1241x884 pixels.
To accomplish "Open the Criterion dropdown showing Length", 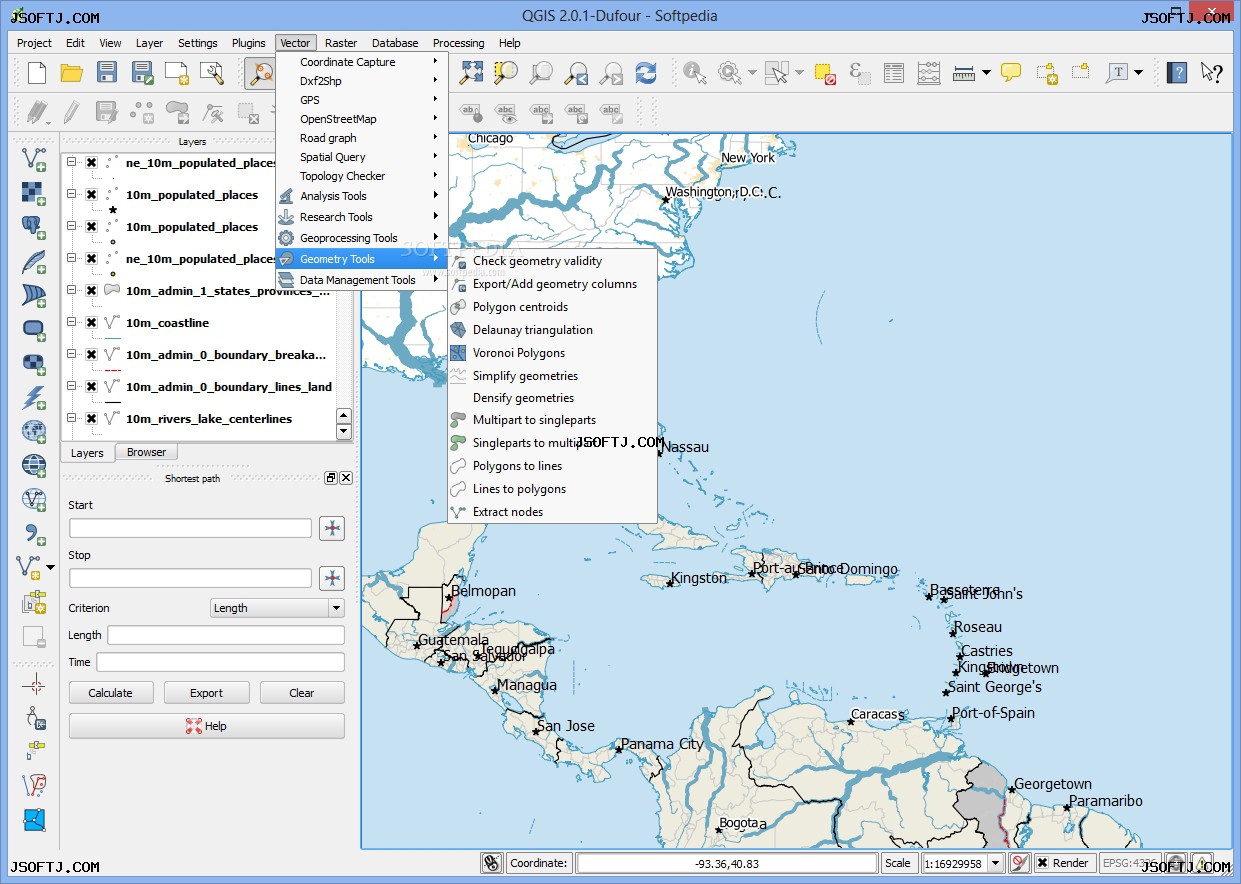I will 277,608.
